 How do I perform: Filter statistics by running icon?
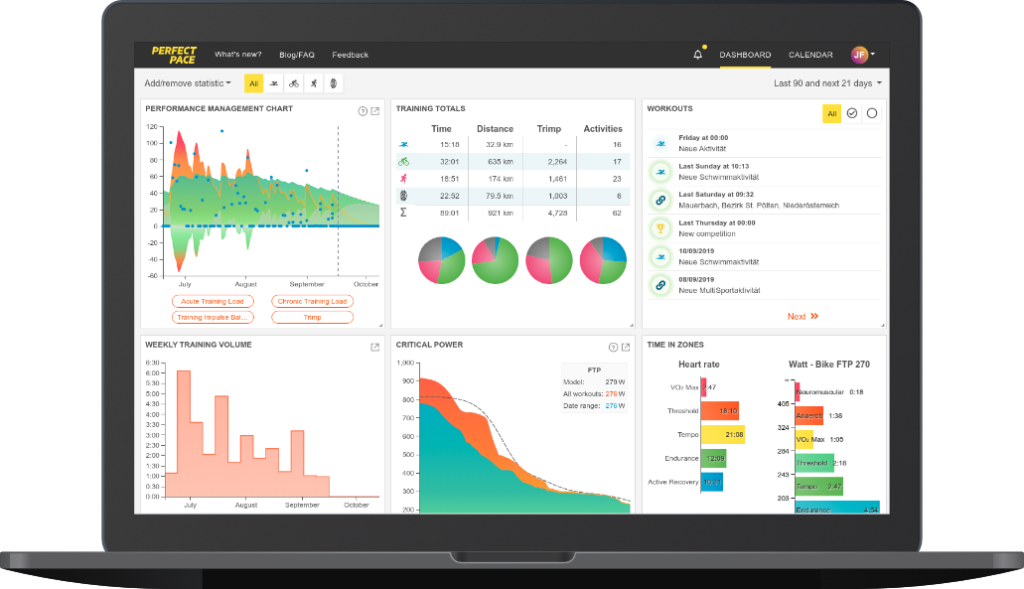pos(313,84)
